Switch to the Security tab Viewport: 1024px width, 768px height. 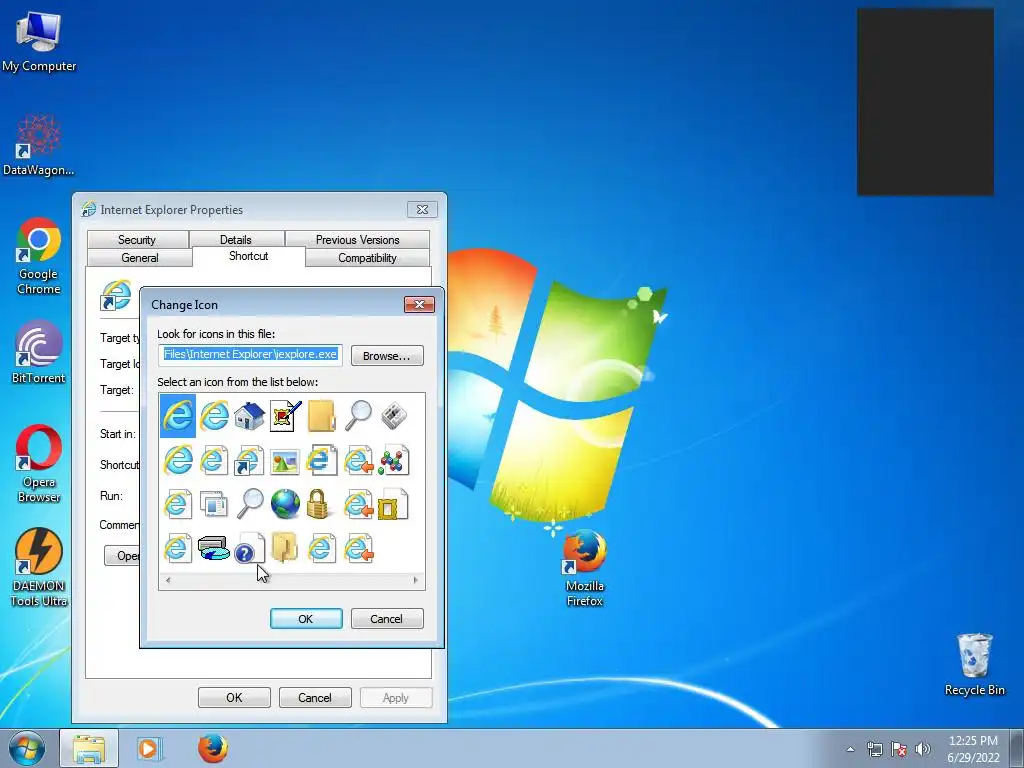click(137, 240)
